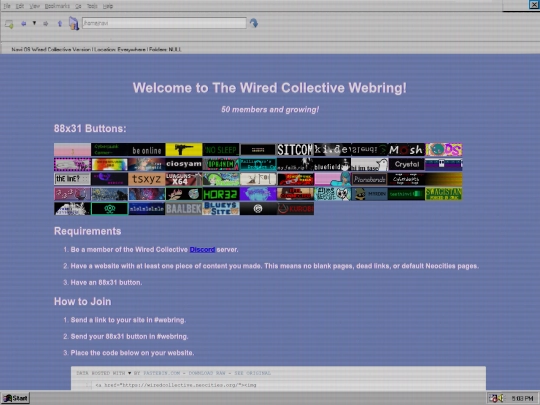The width and height of the screenshot is (540, 405).
Task: Open the Bookmarks menu
Action: [x=57, y=6]
